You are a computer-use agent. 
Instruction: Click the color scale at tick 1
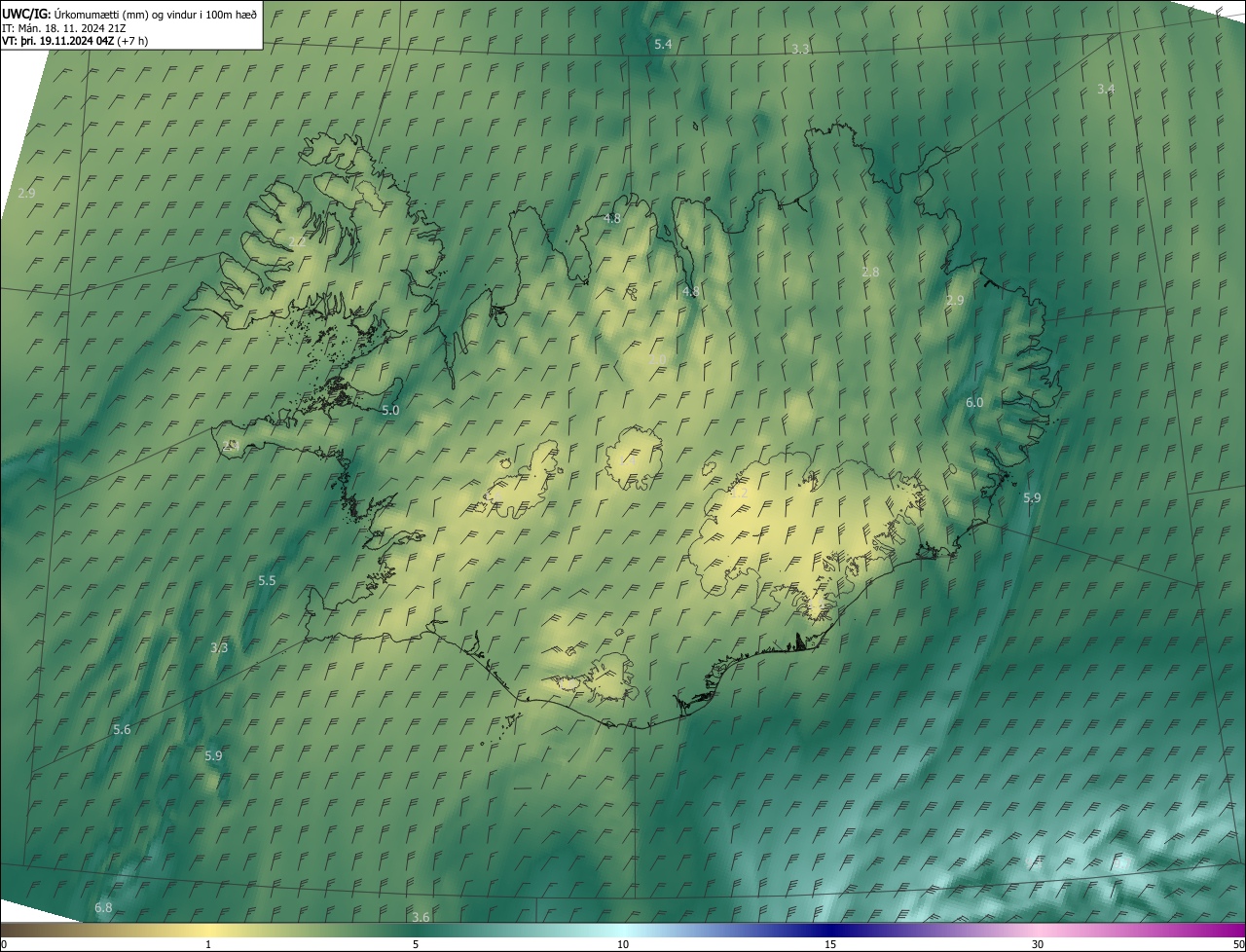click(x=208, y=944)
